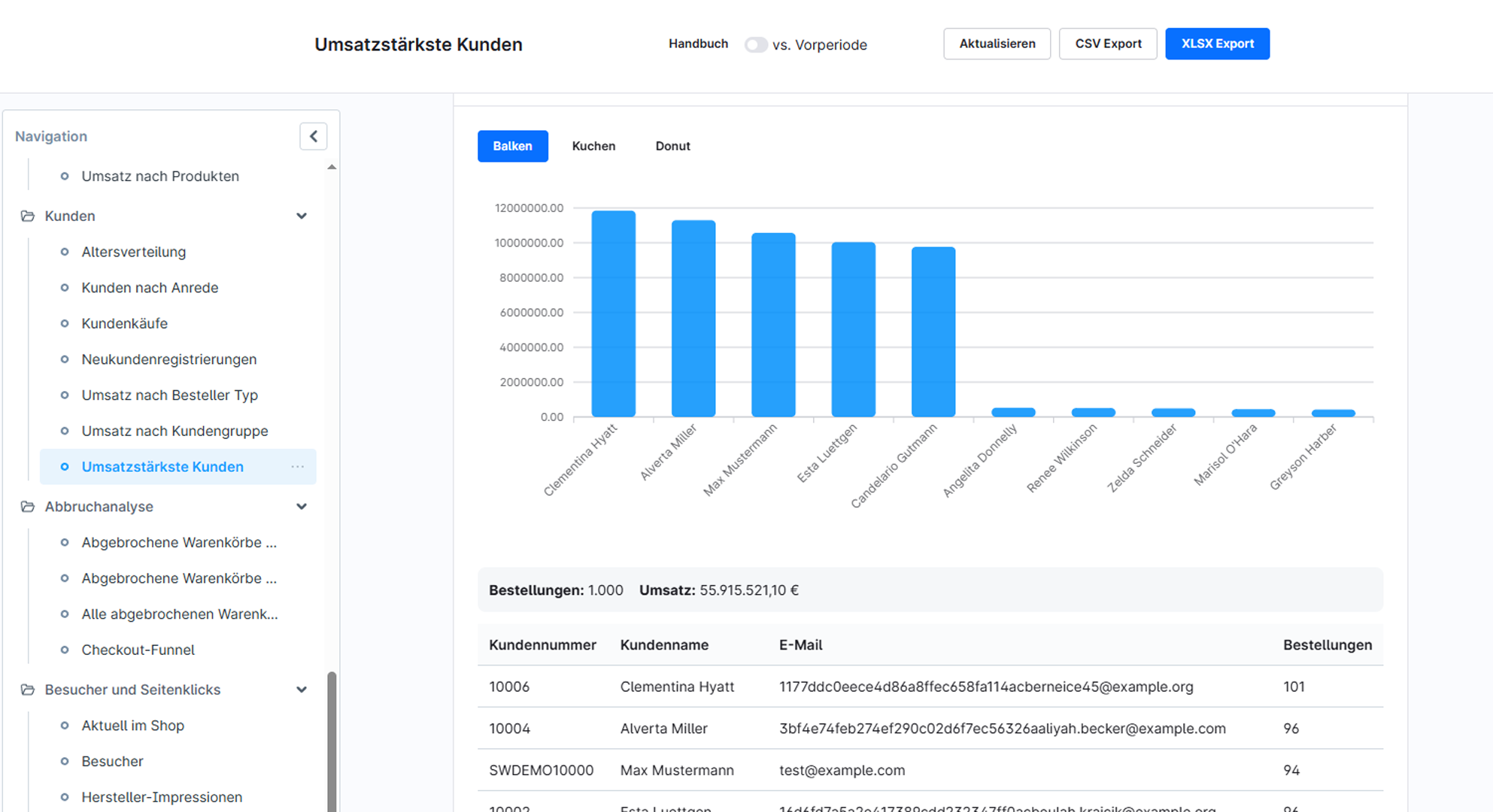The width and height of the screenshot is (1493, 812).
Task: Go to Neukundenregistrierungen
Action: pyautogui.click(x=169, y=359)
